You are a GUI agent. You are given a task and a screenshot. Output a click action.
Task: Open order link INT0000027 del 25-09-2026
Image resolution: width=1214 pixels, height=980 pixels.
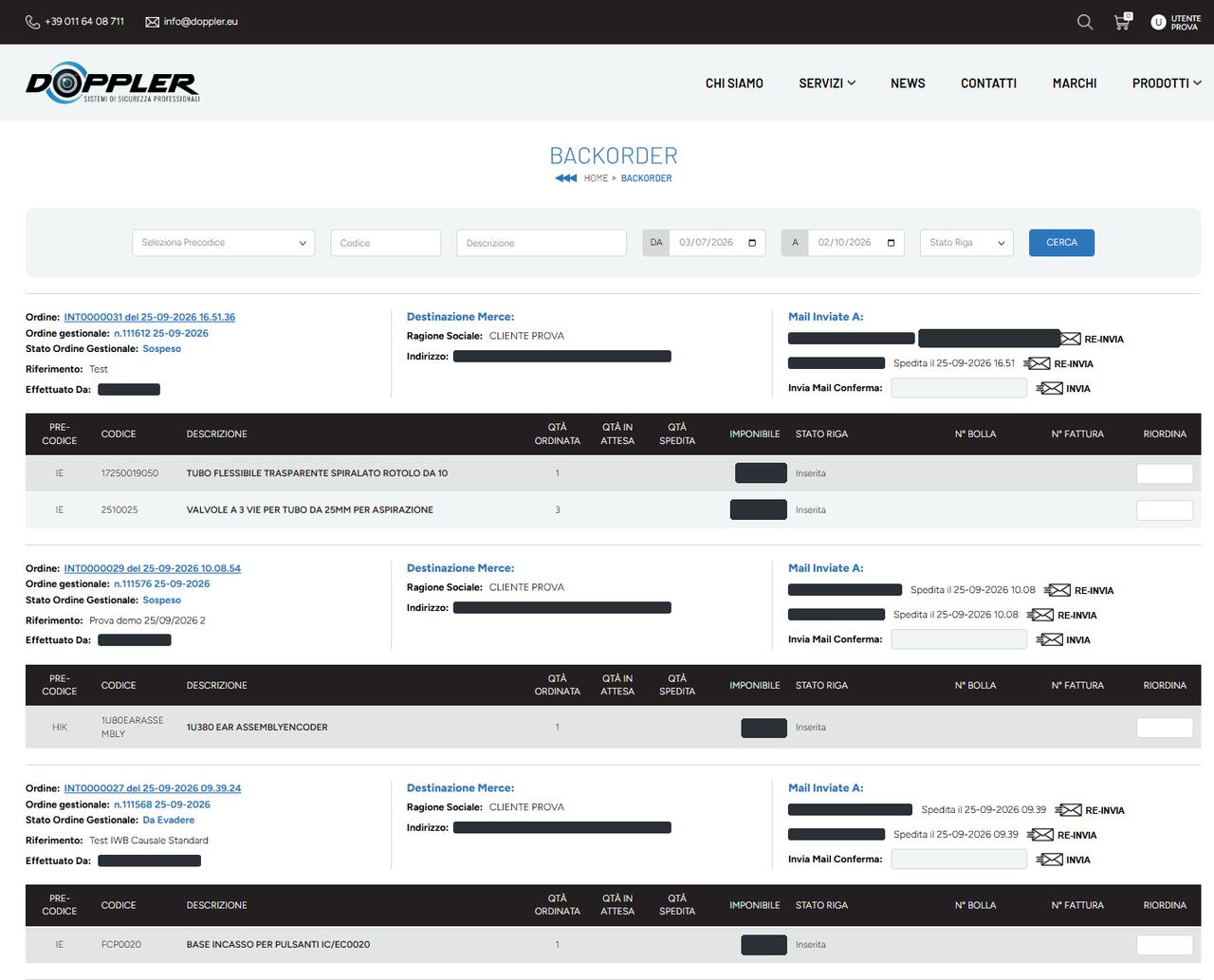click(x=153, y=788)
